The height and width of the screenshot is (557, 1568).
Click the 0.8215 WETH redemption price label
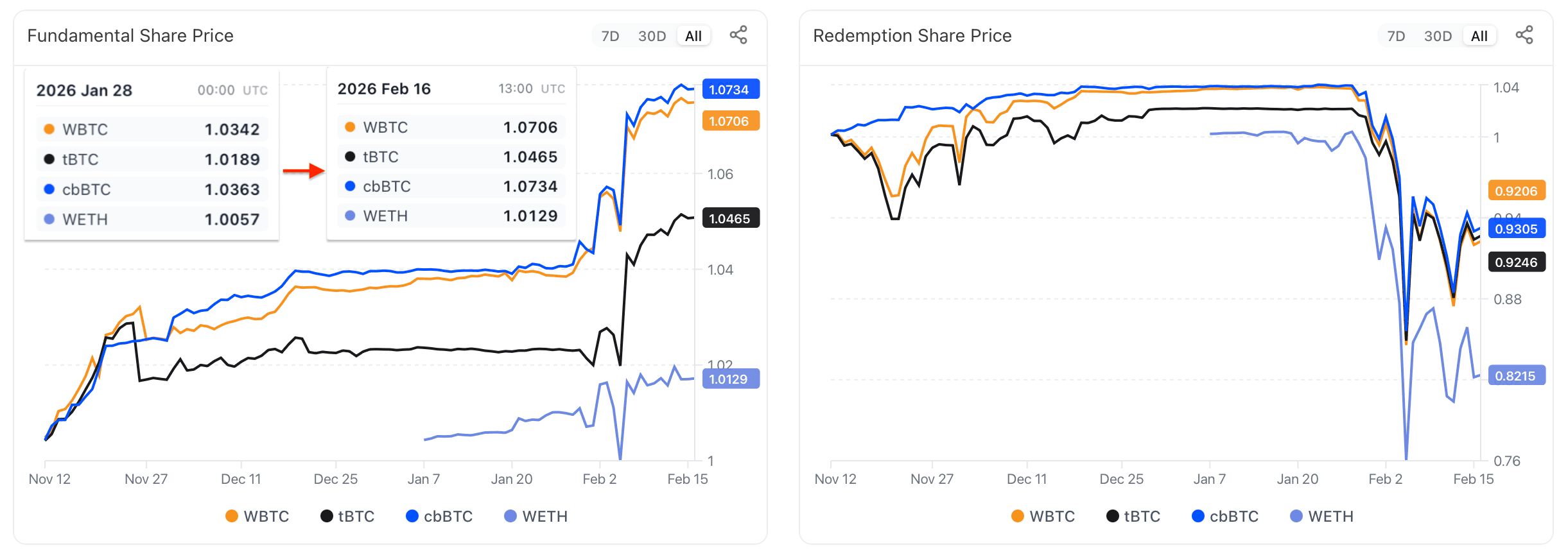pos(1516,376)
